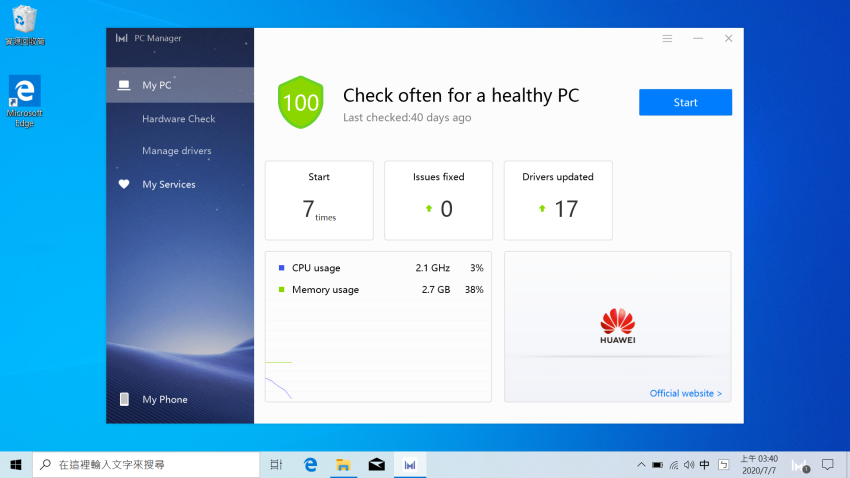Viewport: 850px width, 478px height.
Task: Click 'Check often for a healthy PC' heading
Action: 461,95
